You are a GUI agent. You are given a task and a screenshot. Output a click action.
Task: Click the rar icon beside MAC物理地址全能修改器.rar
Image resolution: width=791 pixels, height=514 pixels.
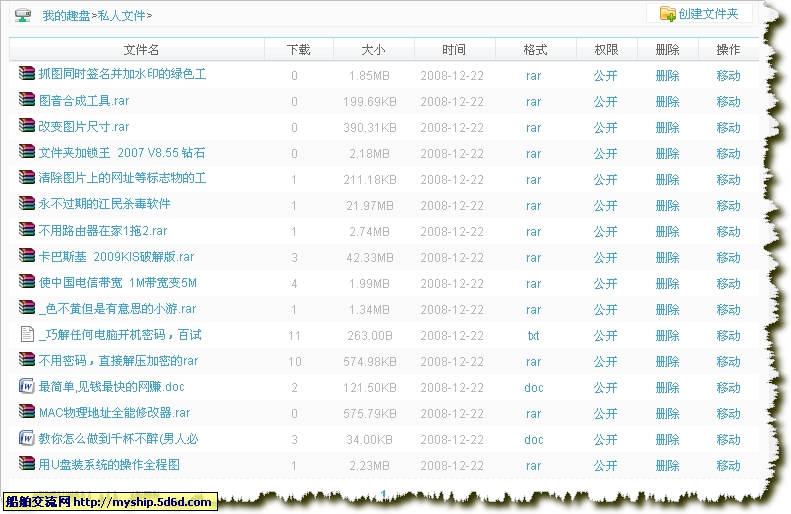[x=27, y=412]
